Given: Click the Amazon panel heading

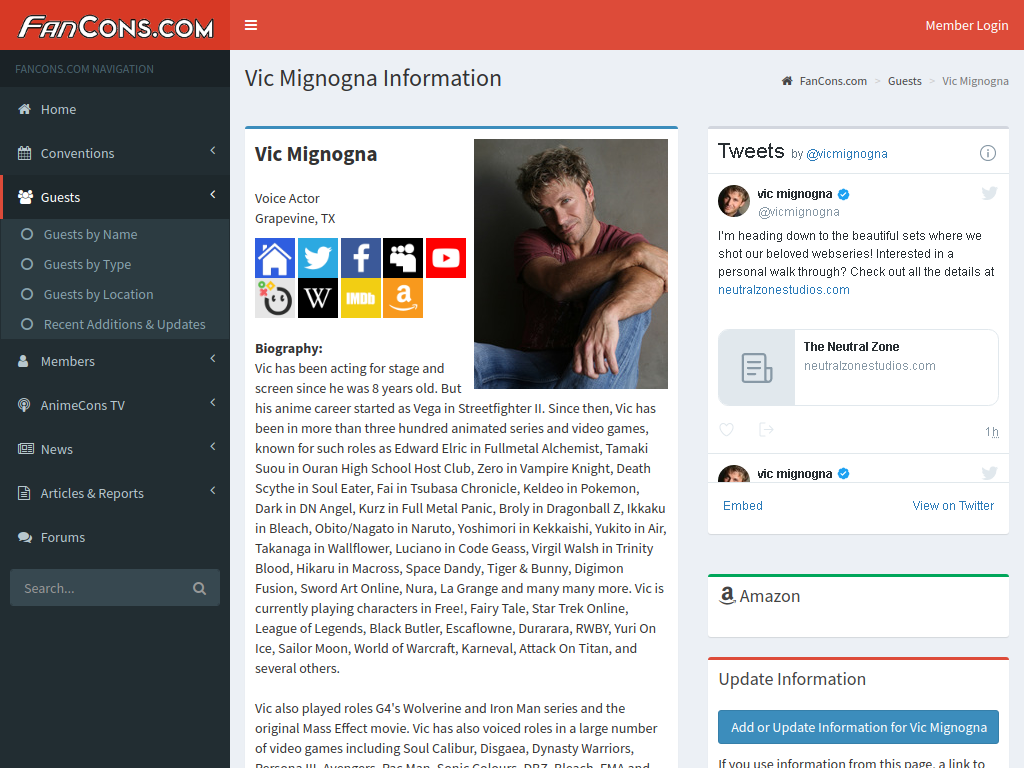Looking at the screenshot, I should (x=760, y=596).
